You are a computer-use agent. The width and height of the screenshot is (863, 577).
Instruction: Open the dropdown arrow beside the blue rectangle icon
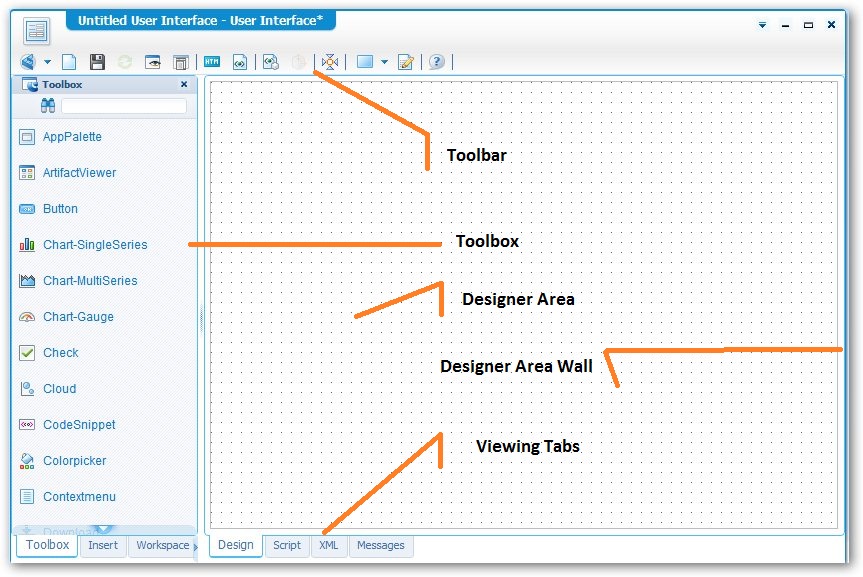(x=385, y=62)
